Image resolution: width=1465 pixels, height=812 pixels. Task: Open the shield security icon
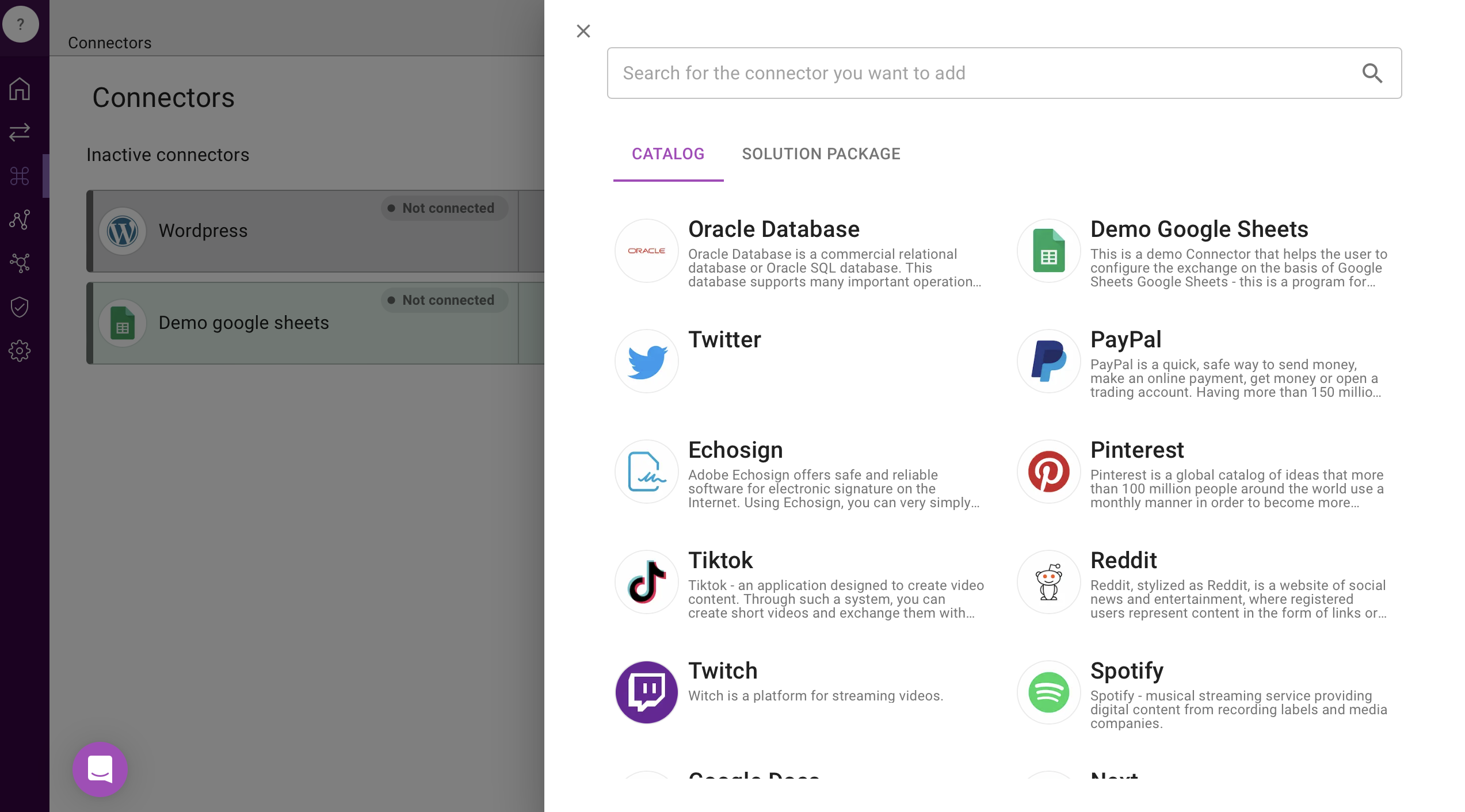[20, 307]
